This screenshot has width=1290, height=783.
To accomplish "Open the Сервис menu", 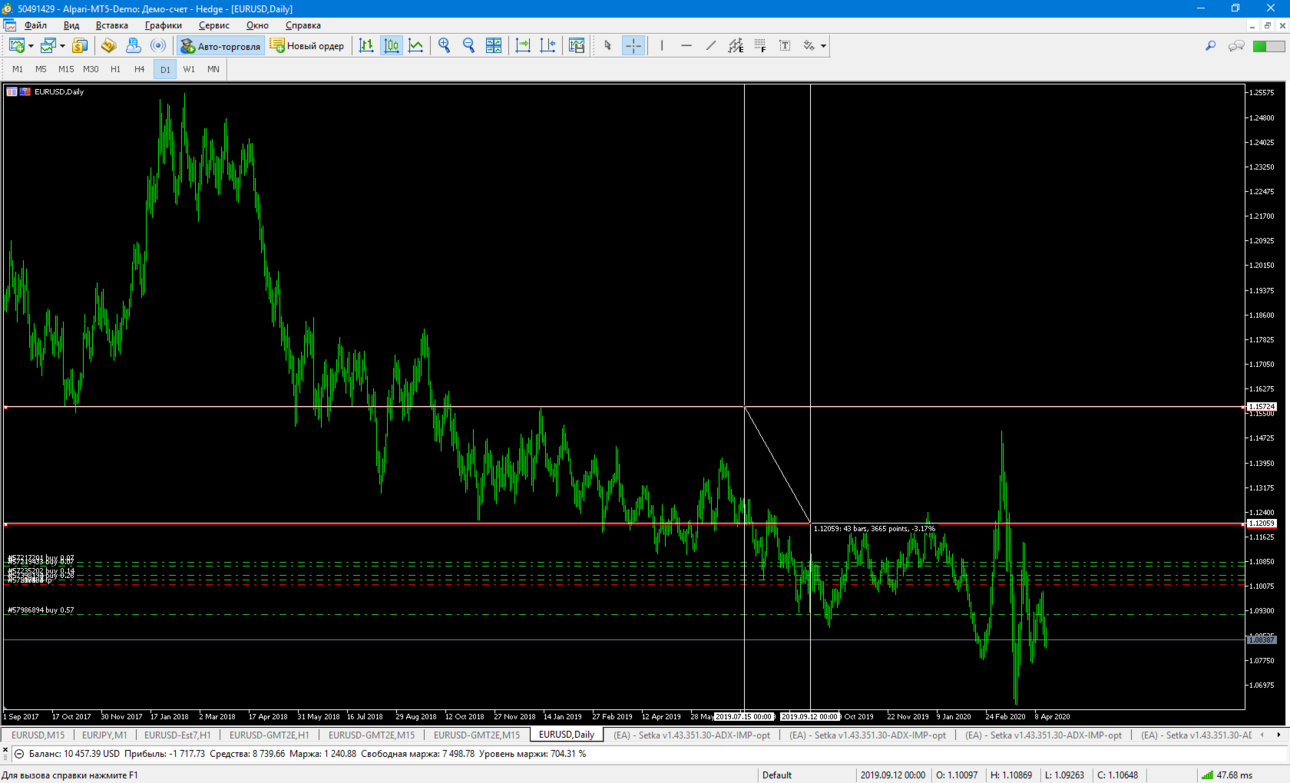I will click(x=214, y=25).
